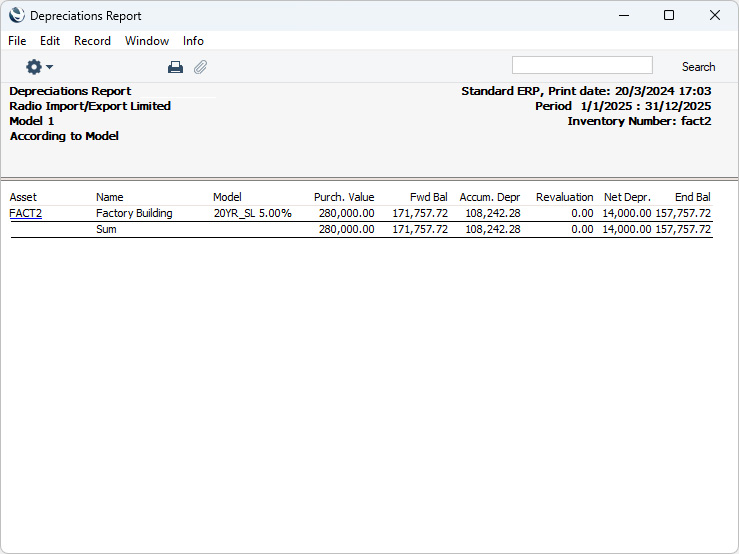Image resolution: width=739 pixels, height=554 pixels.
Task: Focus the search text field
Action: tap(582, 65)
